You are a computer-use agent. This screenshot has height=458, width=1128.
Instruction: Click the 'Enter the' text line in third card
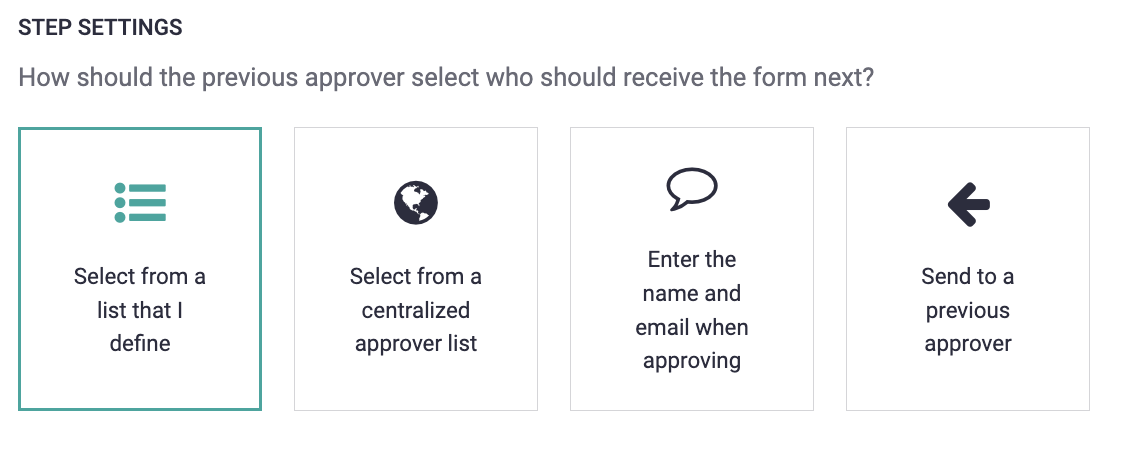(x=691, y=259)
